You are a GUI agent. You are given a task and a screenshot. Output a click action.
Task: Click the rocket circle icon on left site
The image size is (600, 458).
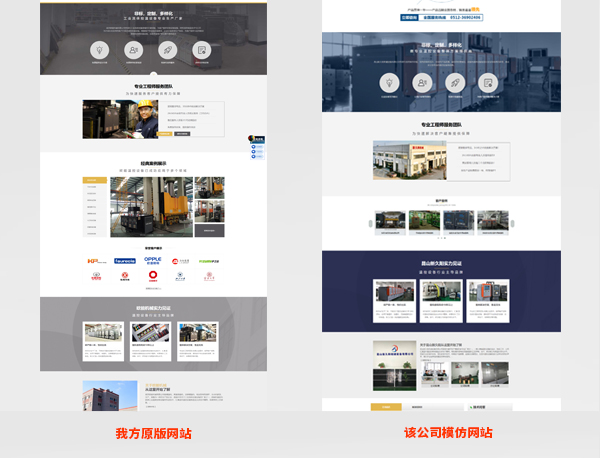coord(167,49)
